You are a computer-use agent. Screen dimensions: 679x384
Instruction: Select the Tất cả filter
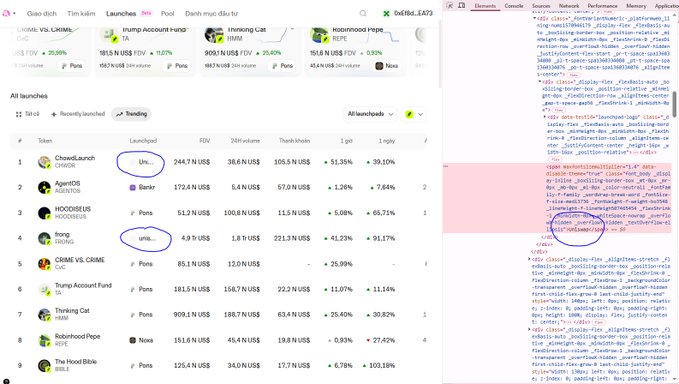[x=28, y=114]
